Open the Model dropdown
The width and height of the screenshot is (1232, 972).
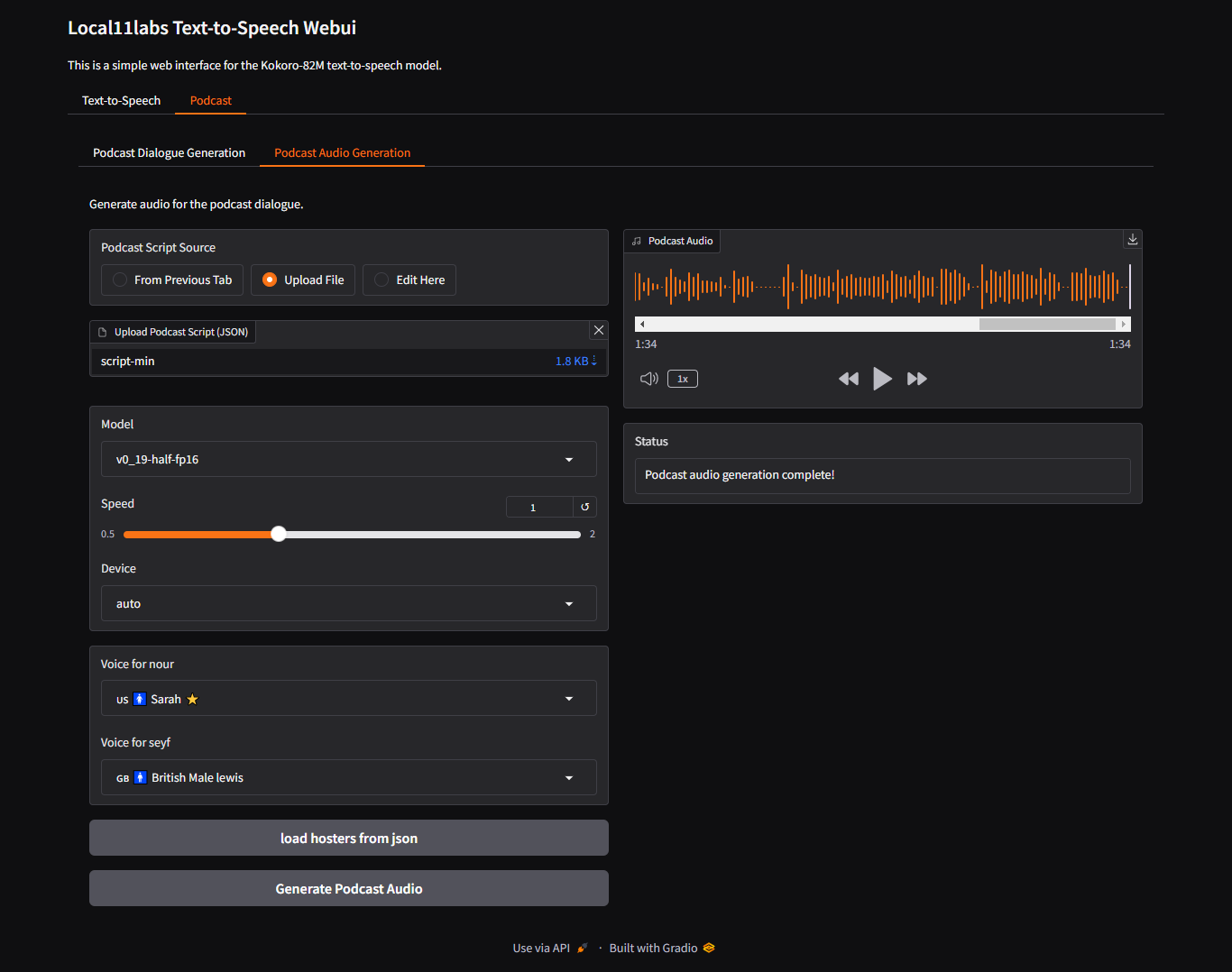point(349,459)
